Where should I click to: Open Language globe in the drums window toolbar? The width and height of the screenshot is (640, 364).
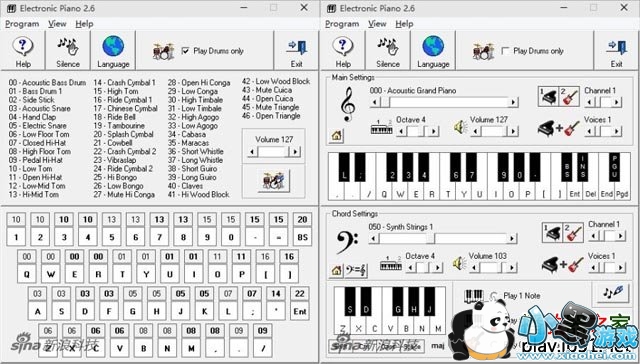113,46
